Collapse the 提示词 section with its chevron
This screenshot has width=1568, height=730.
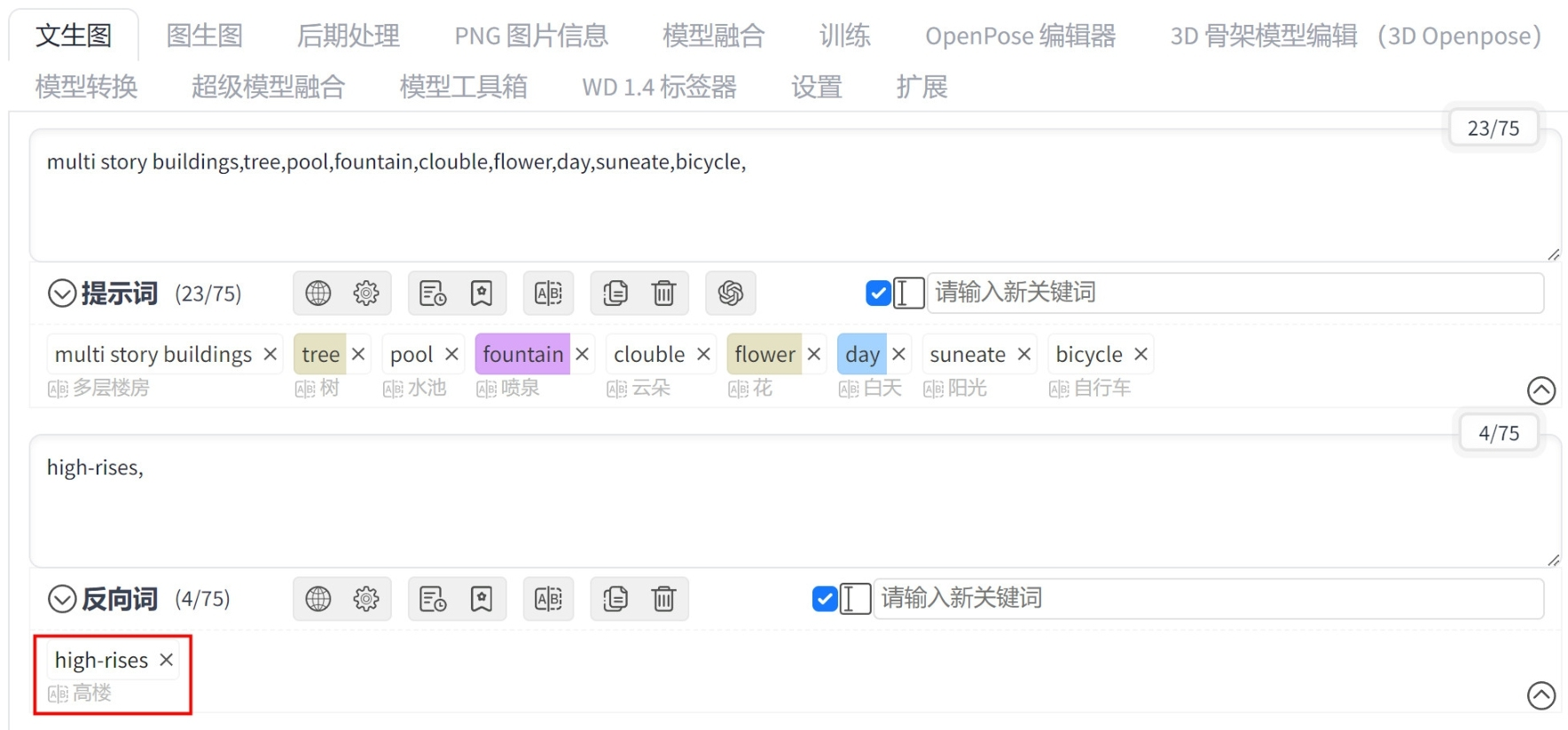pos(62,293)
